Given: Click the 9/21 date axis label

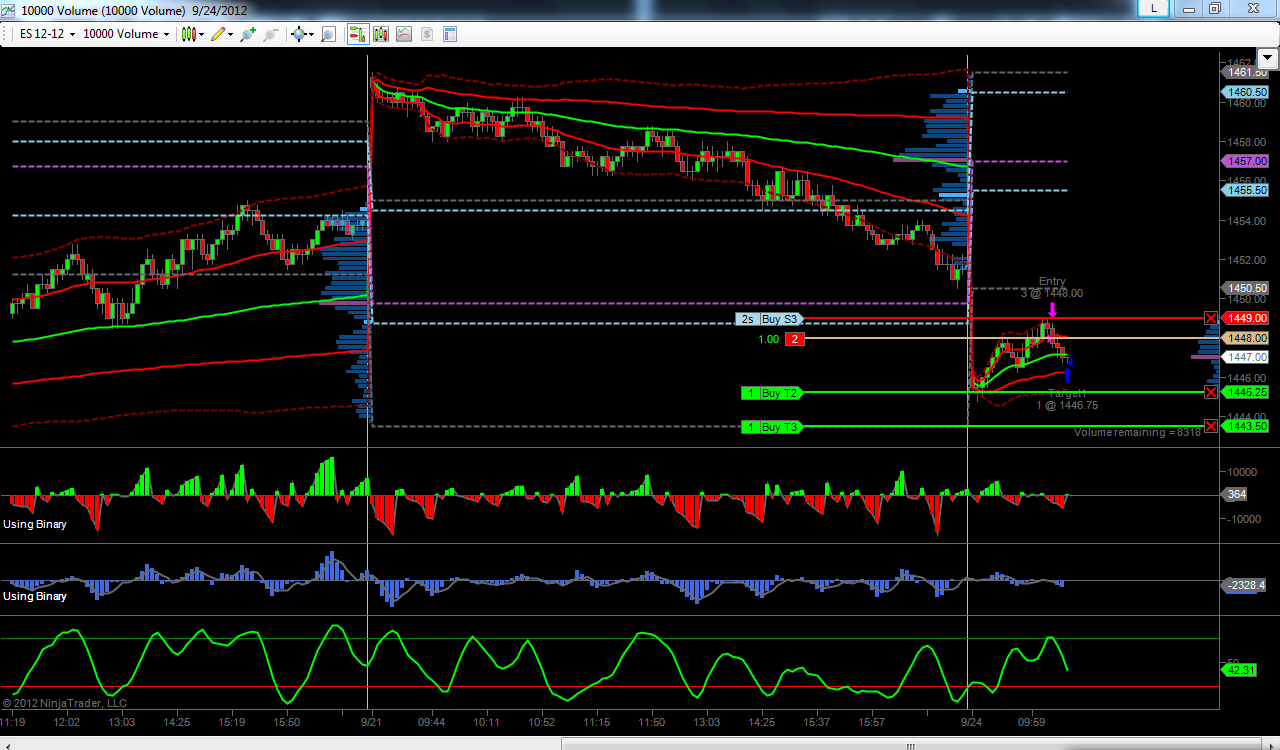Looking at the screenshot, I should [371, 721].
